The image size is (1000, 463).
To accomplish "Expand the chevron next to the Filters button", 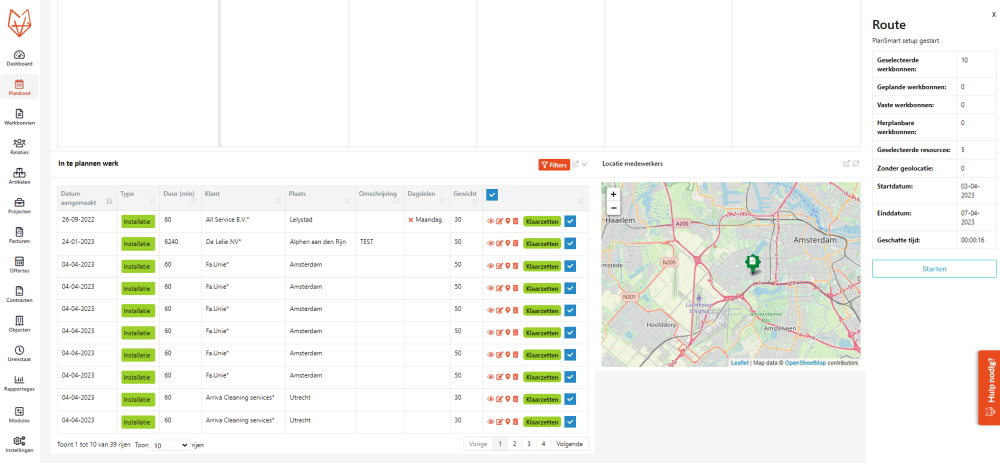I will tap(585, 164).
